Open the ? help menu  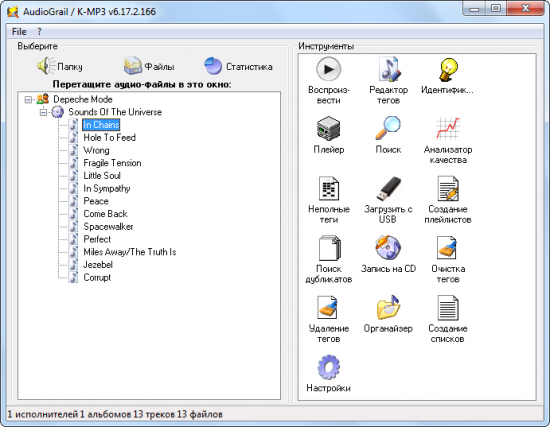tap(39, 32)
